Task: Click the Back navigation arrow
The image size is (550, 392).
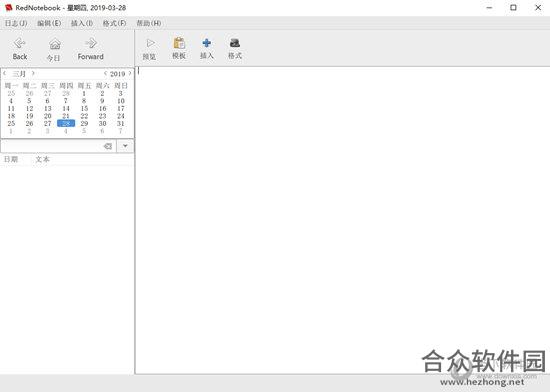Action: point(20,43)
